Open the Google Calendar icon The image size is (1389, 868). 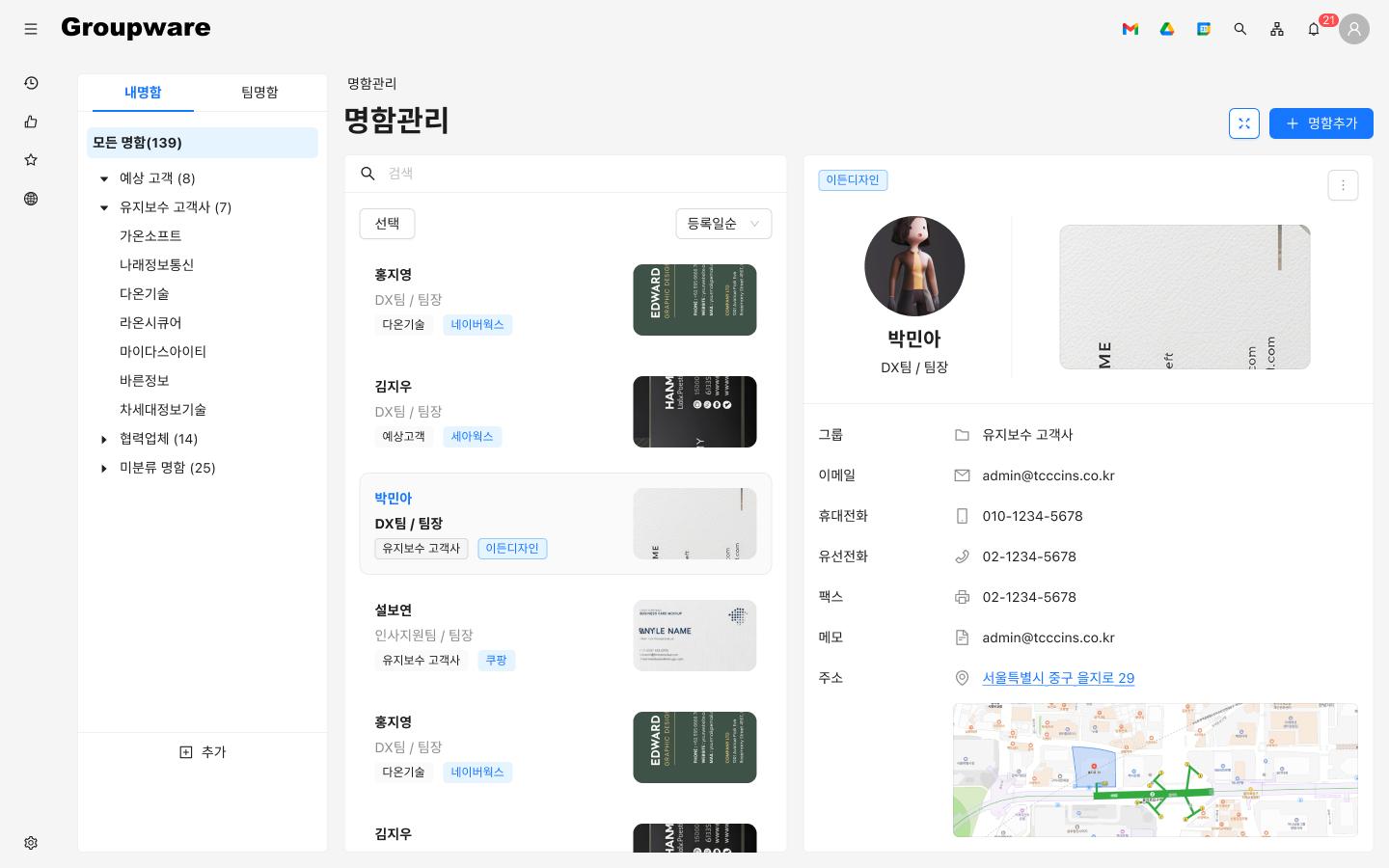1204,29
